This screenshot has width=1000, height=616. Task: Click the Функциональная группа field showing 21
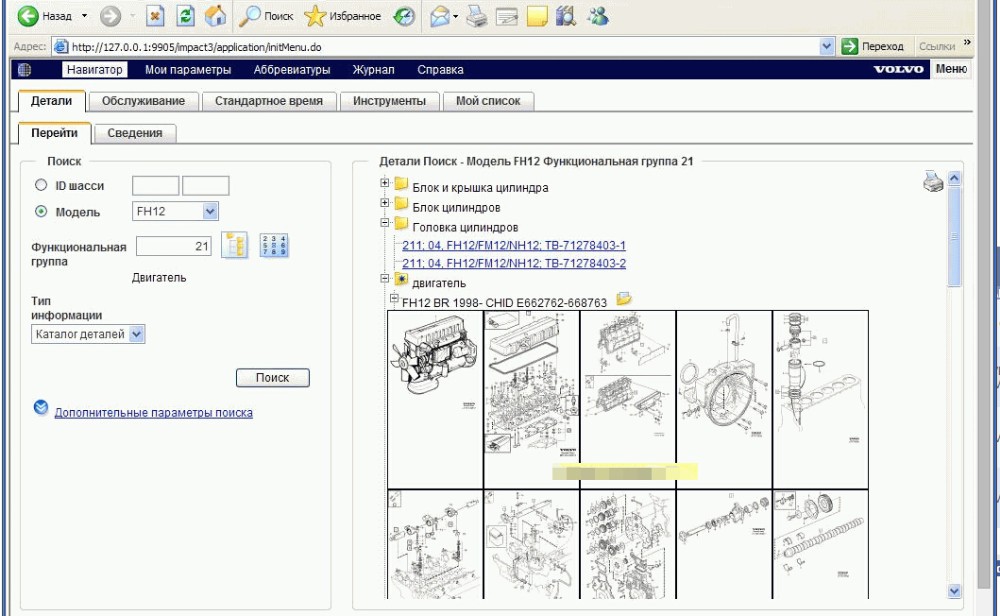(x=174, y=246)
